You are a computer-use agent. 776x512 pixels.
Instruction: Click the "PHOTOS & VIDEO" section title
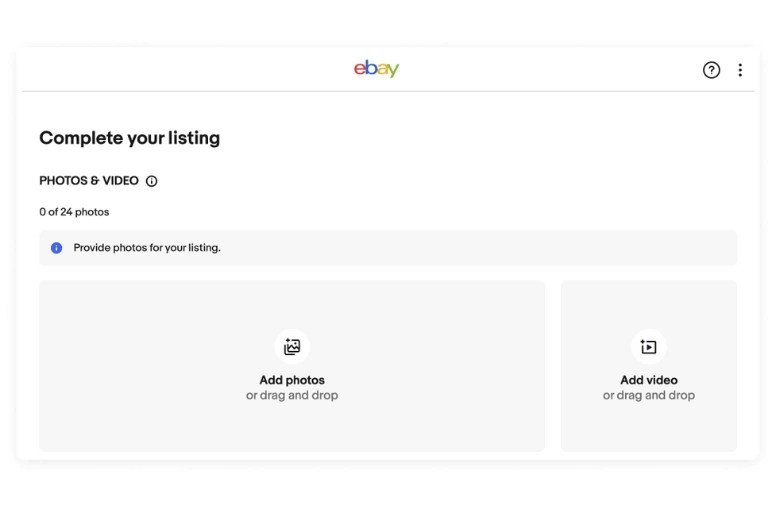pos(89,181)
